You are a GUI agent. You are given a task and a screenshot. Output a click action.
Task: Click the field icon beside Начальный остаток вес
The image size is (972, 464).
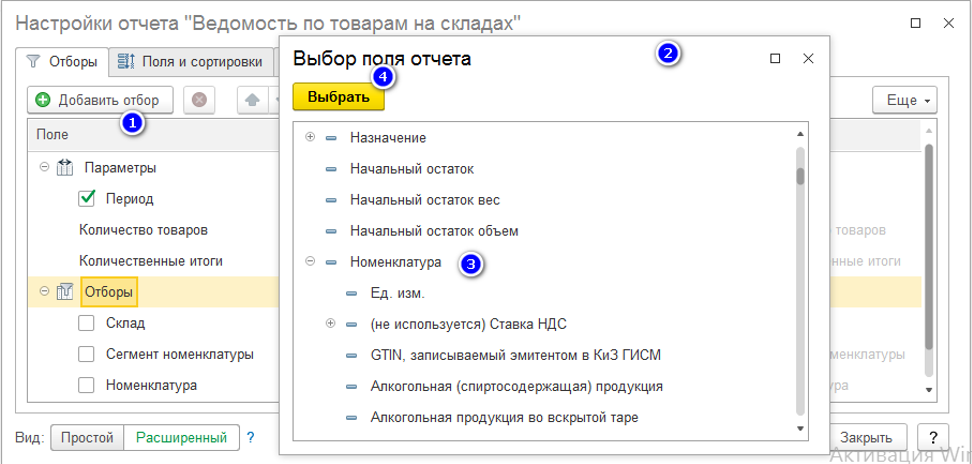point(331,200)
